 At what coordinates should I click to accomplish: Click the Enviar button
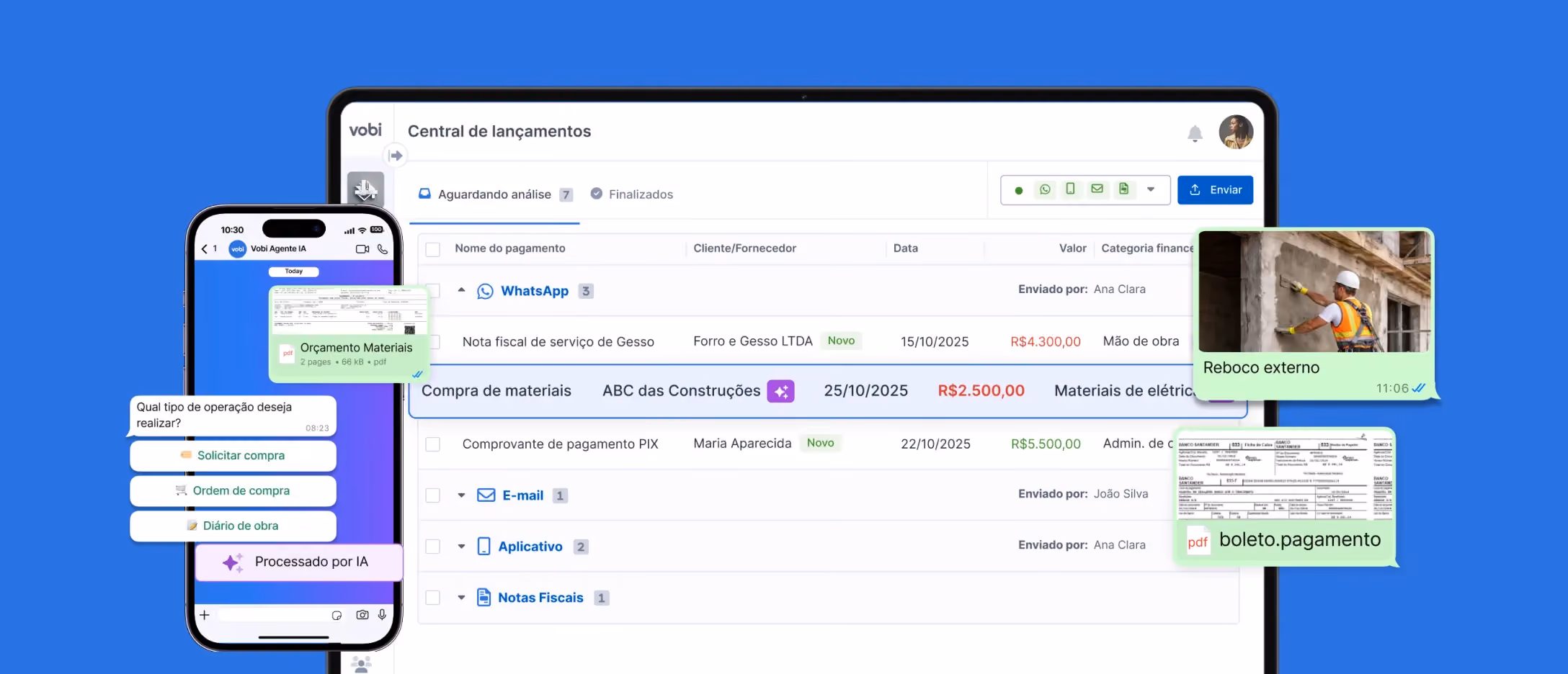1216,190
